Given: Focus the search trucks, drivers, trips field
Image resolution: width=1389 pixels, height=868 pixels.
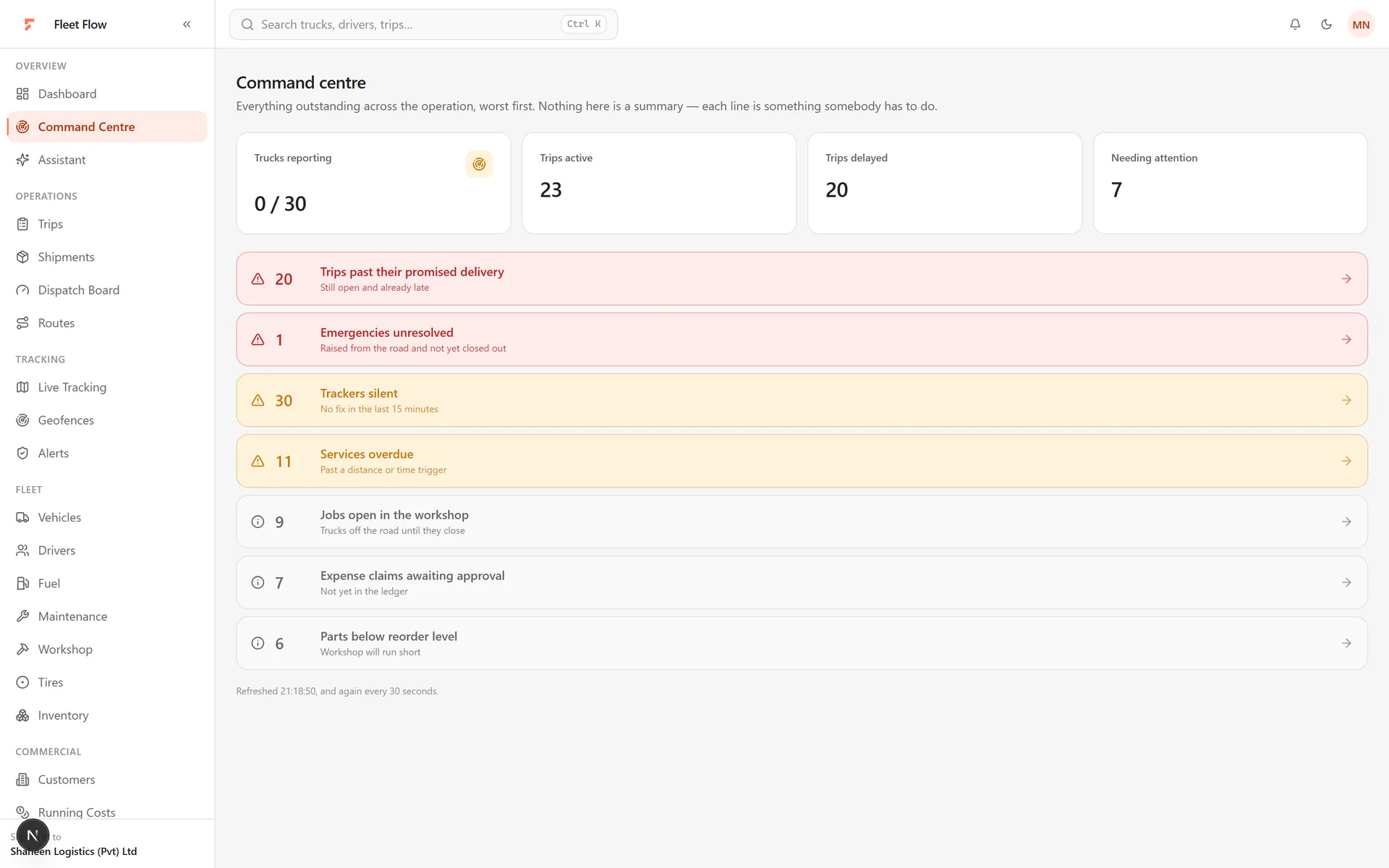Looking at the screenshot, I should coord(423,25).
